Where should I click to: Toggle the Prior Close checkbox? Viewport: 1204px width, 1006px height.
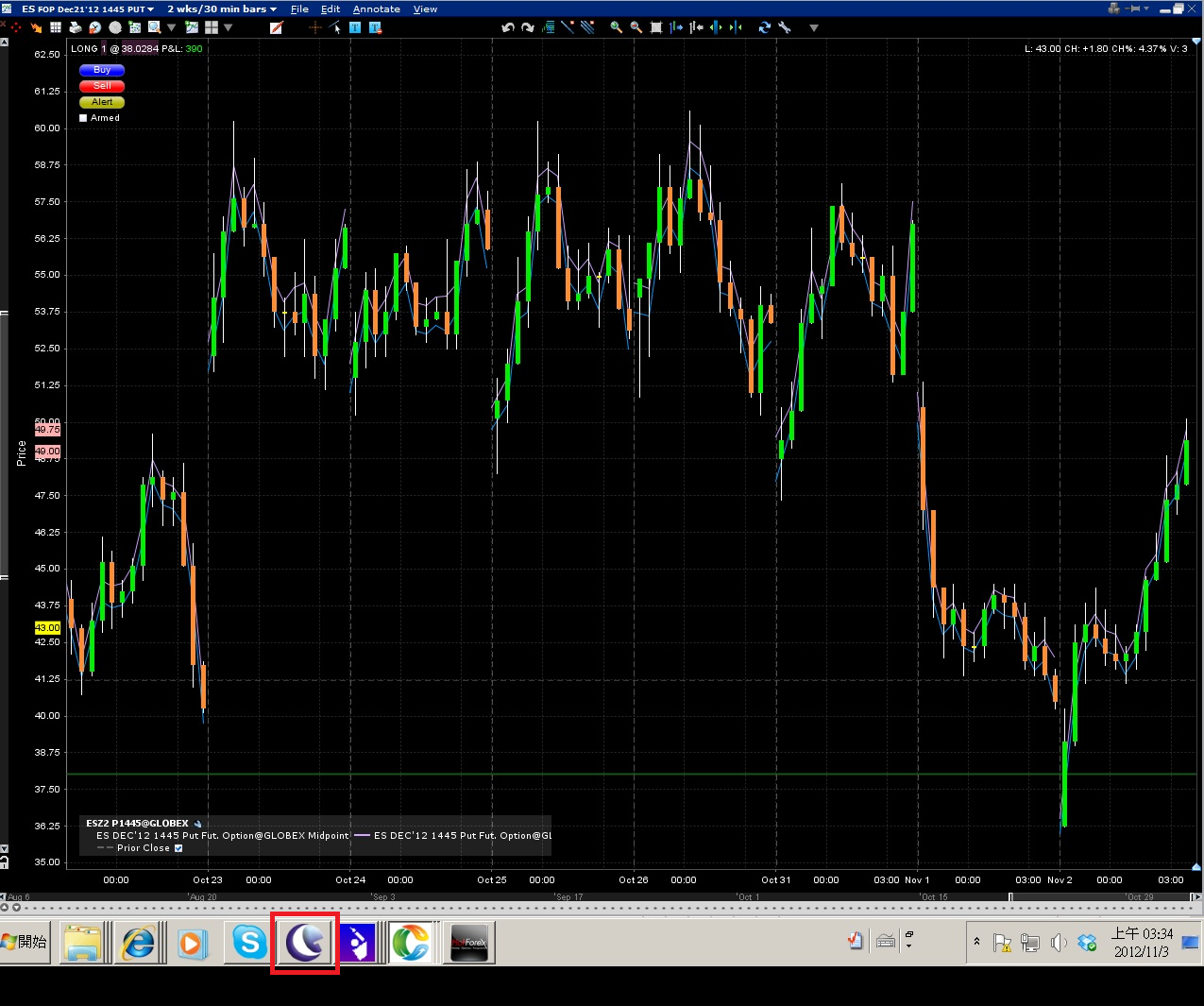[178, 848]
